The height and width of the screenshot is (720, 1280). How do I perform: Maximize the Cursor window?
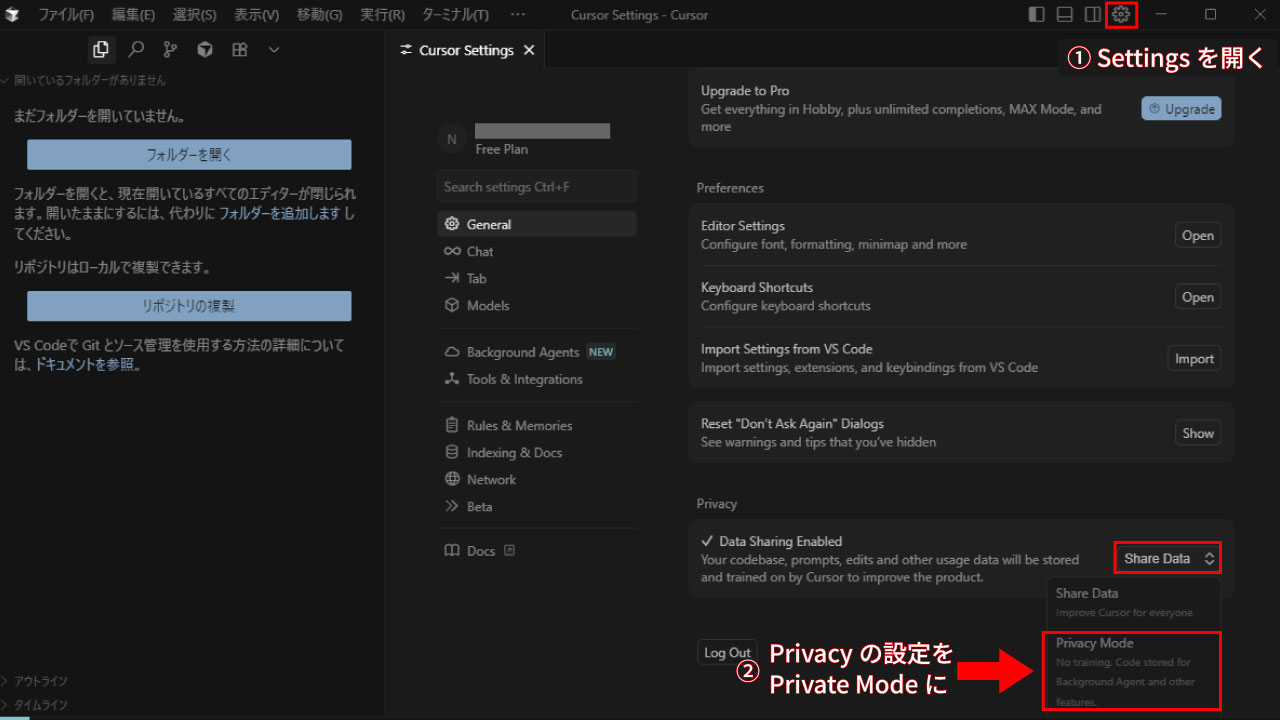(x=1210, y=14)
